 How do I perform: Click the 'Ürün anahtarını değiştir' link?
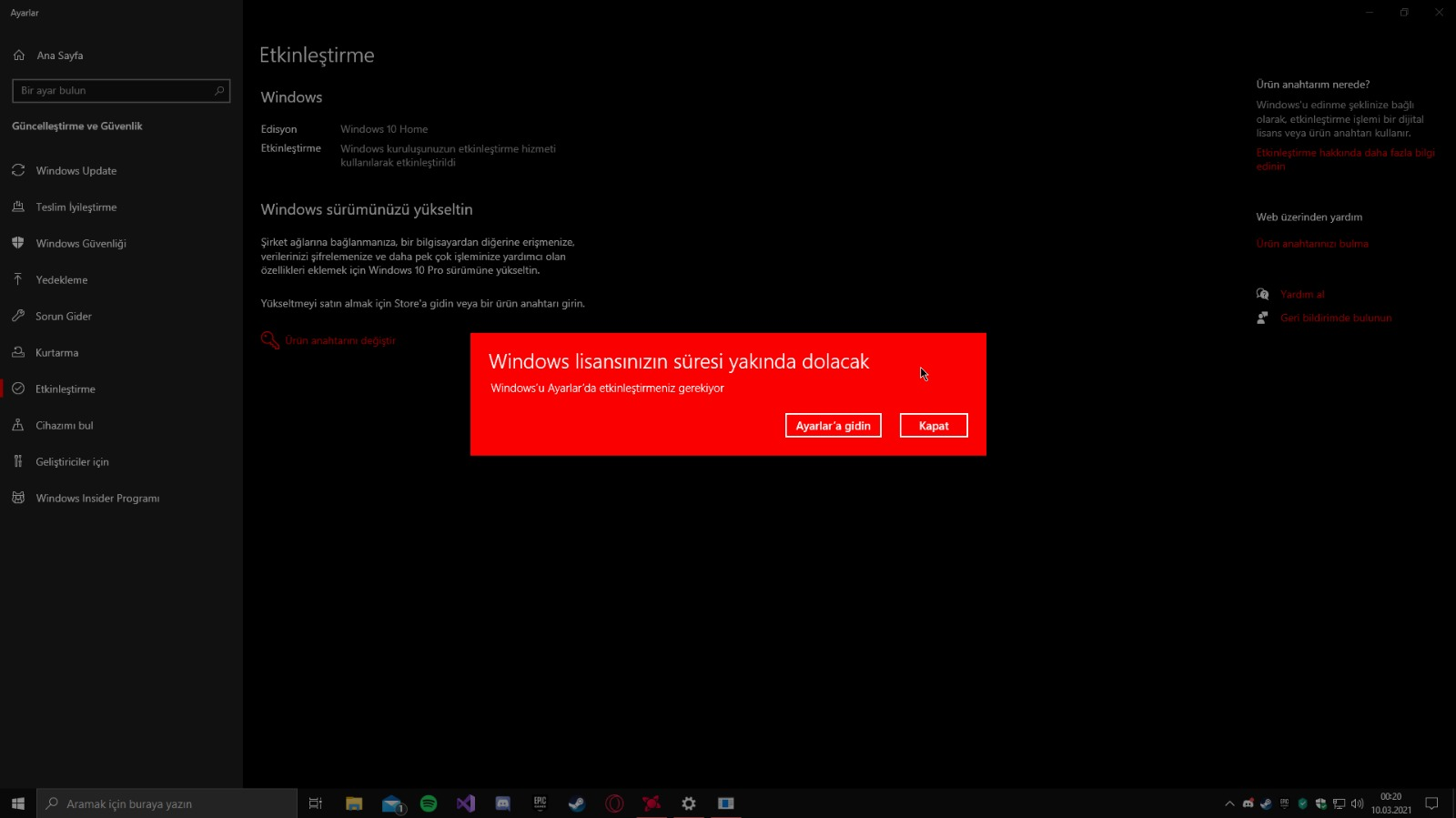pos(340,340)
